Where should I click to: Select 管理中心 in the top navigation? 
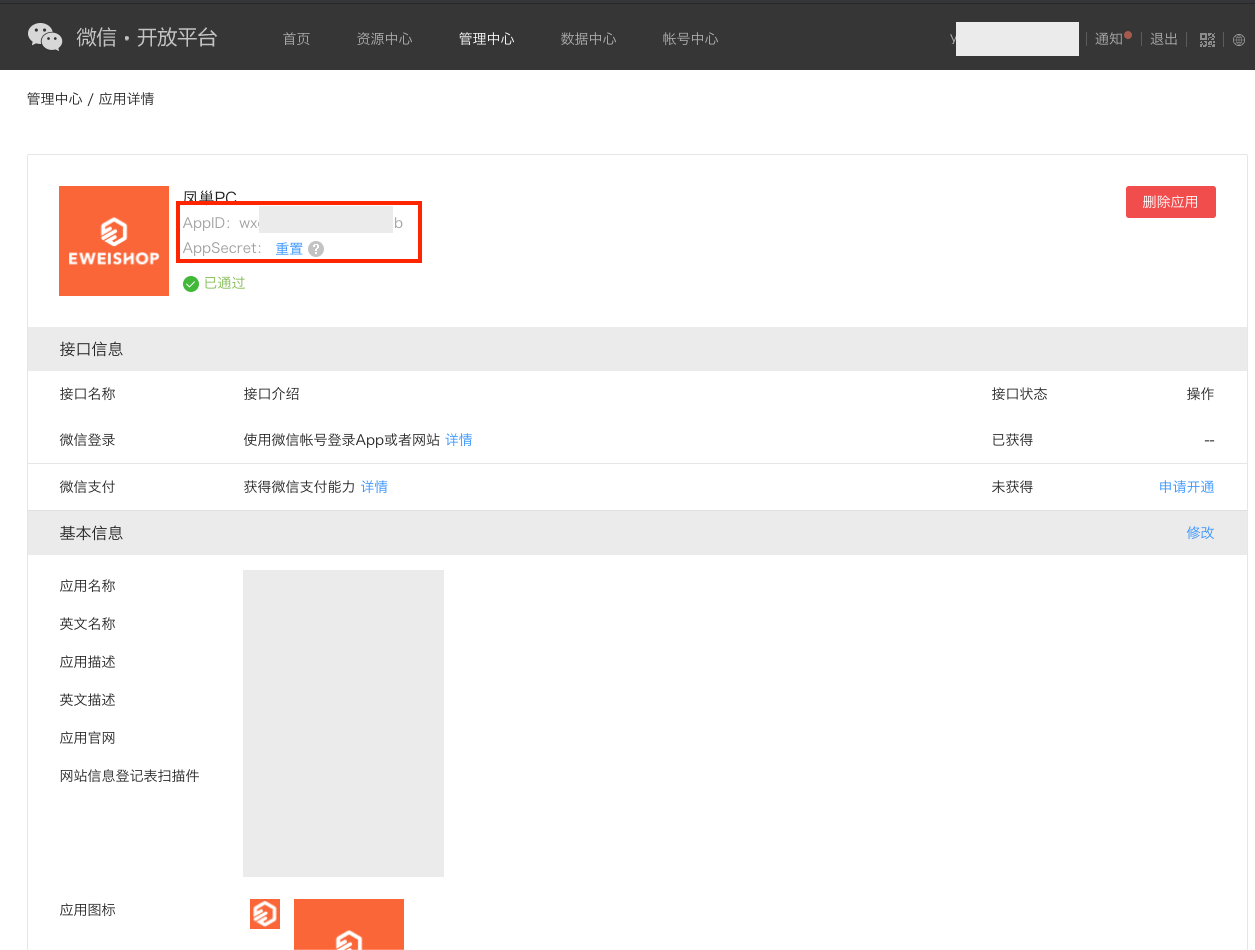tap(487, 39)
